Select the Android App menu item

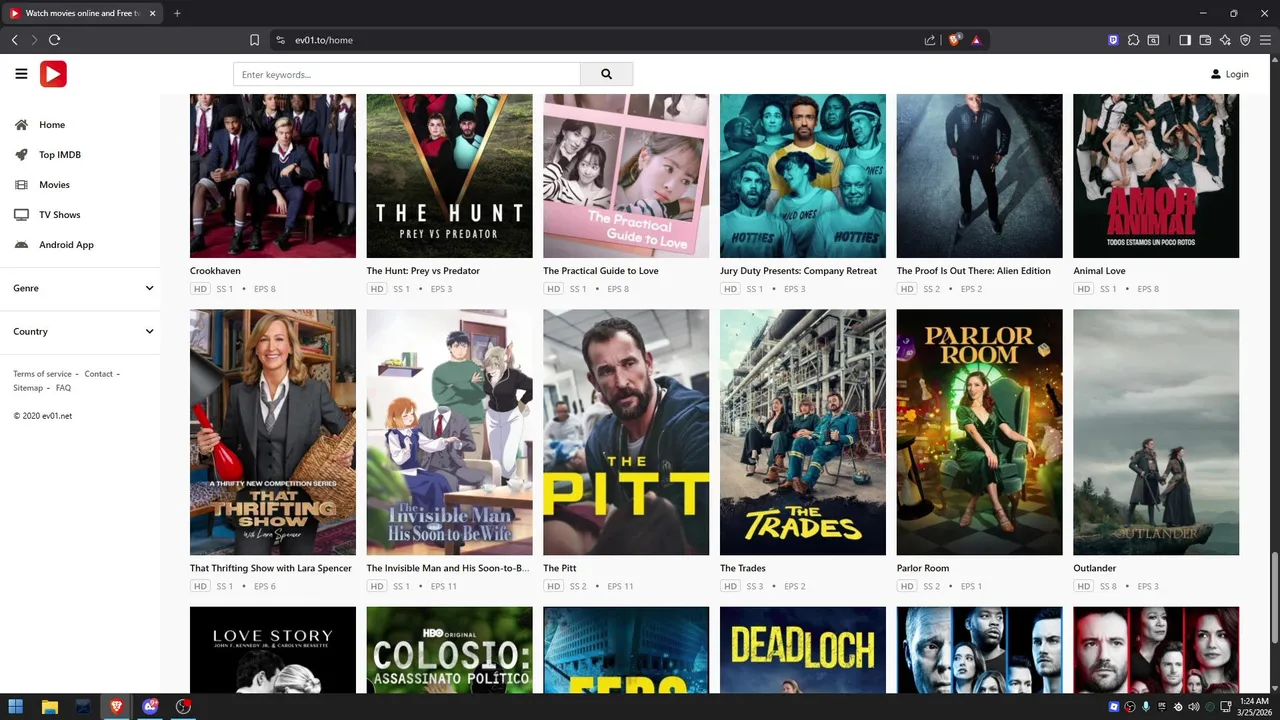[x=66, y=245]
